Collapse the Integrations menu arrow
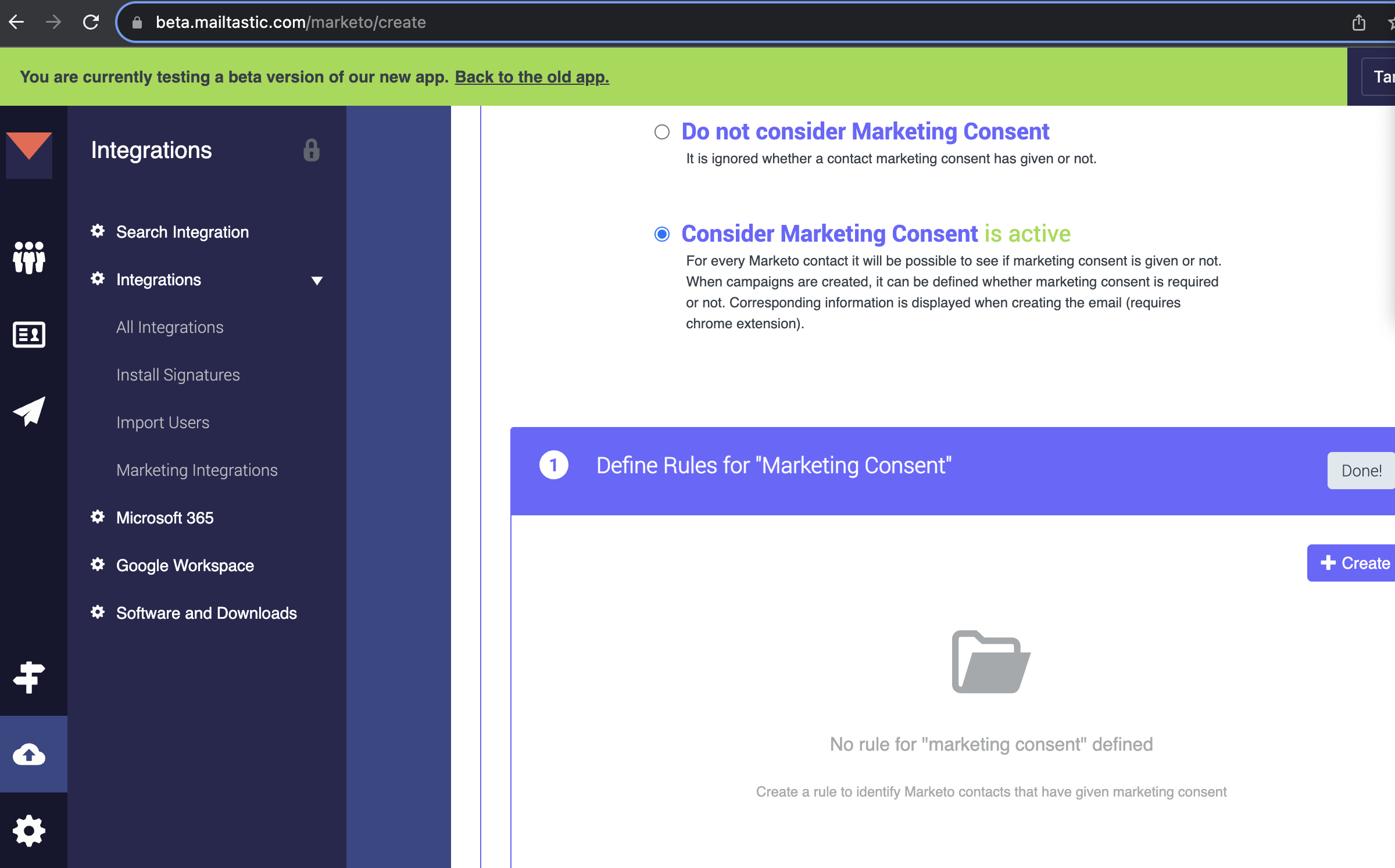 (x=317, y=281)
